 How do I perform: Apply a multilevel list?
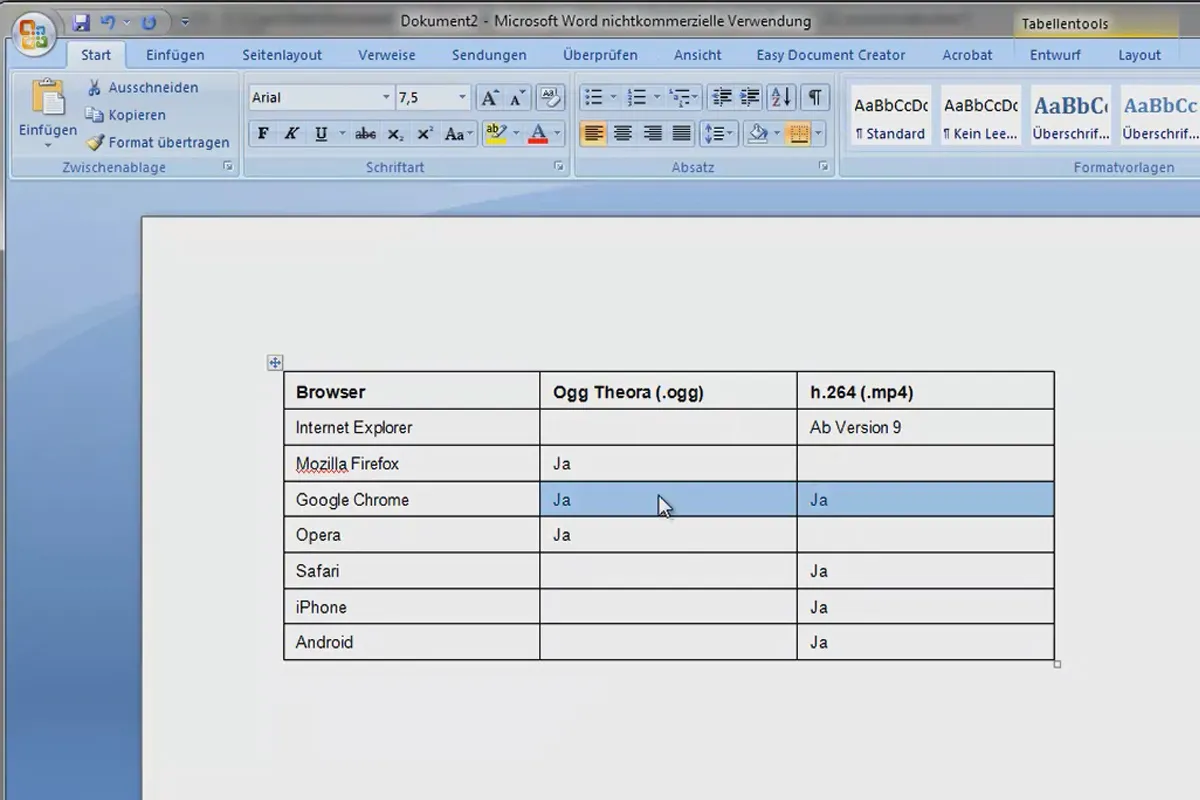pyautogui.click(x=680, y=98)
